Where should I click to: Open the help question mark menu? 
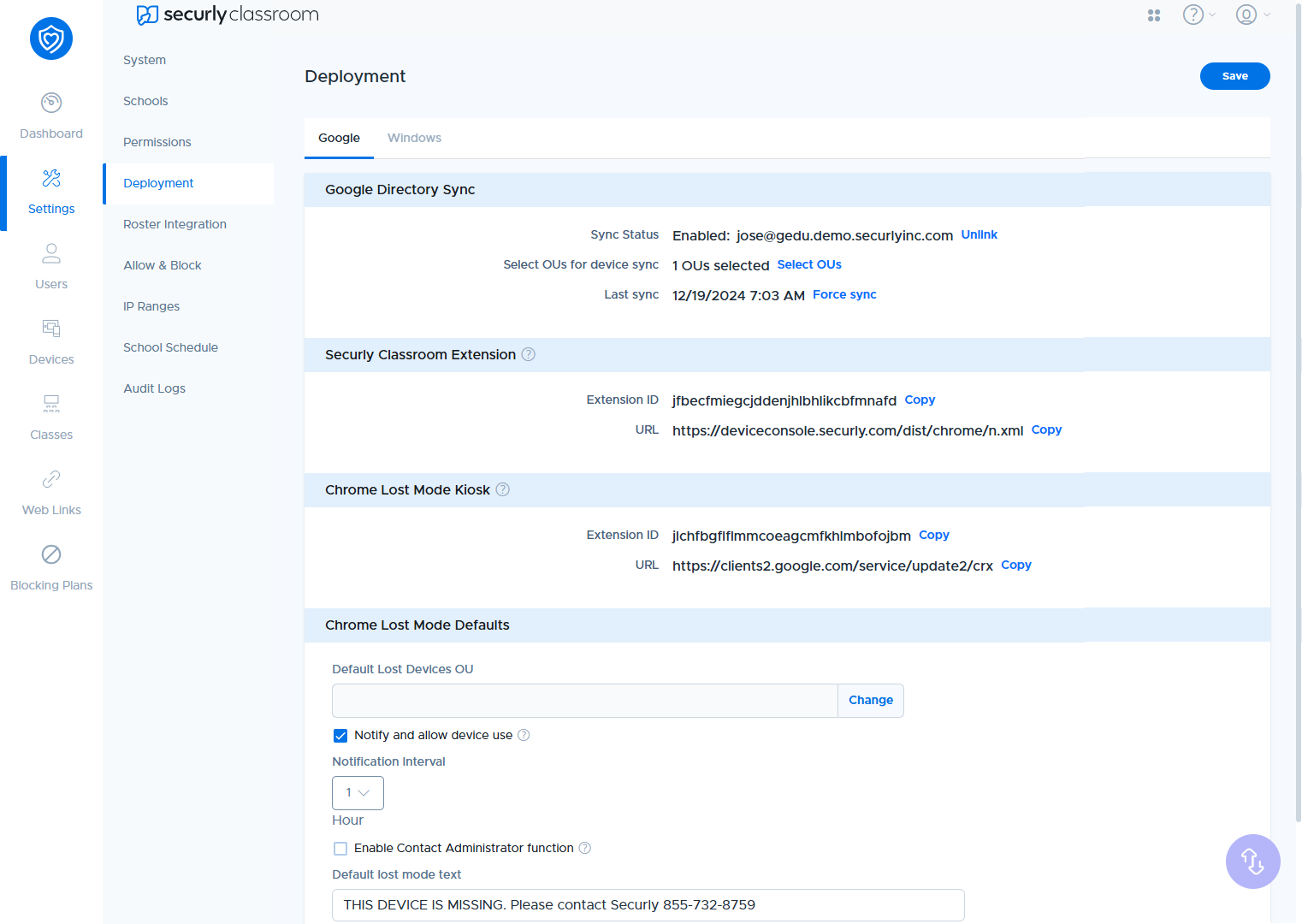click(1198, 15)
